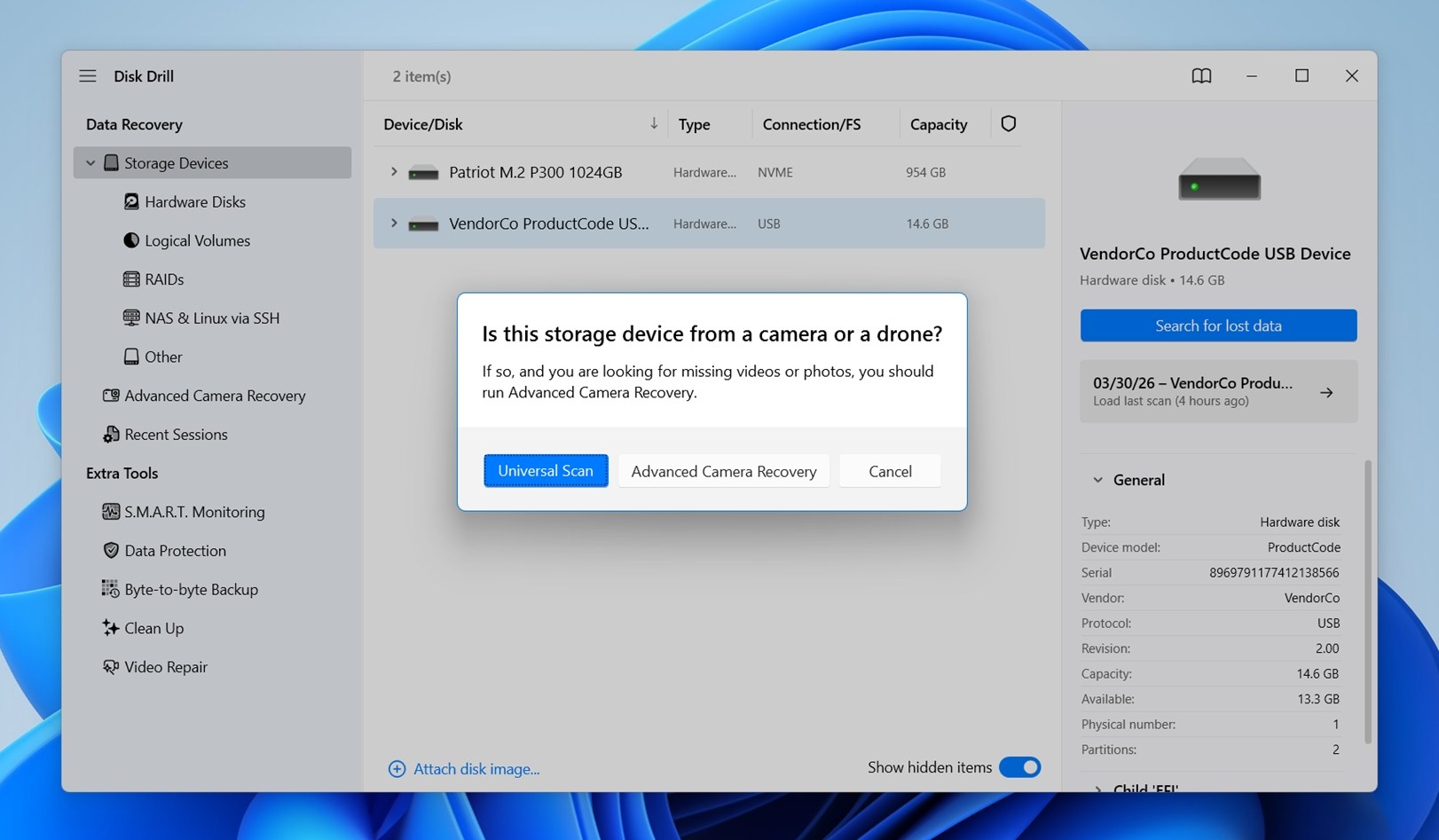Click the RAIDs icon in sidebar
This screenshot has height=840, width=1439.
coord(131,279)
